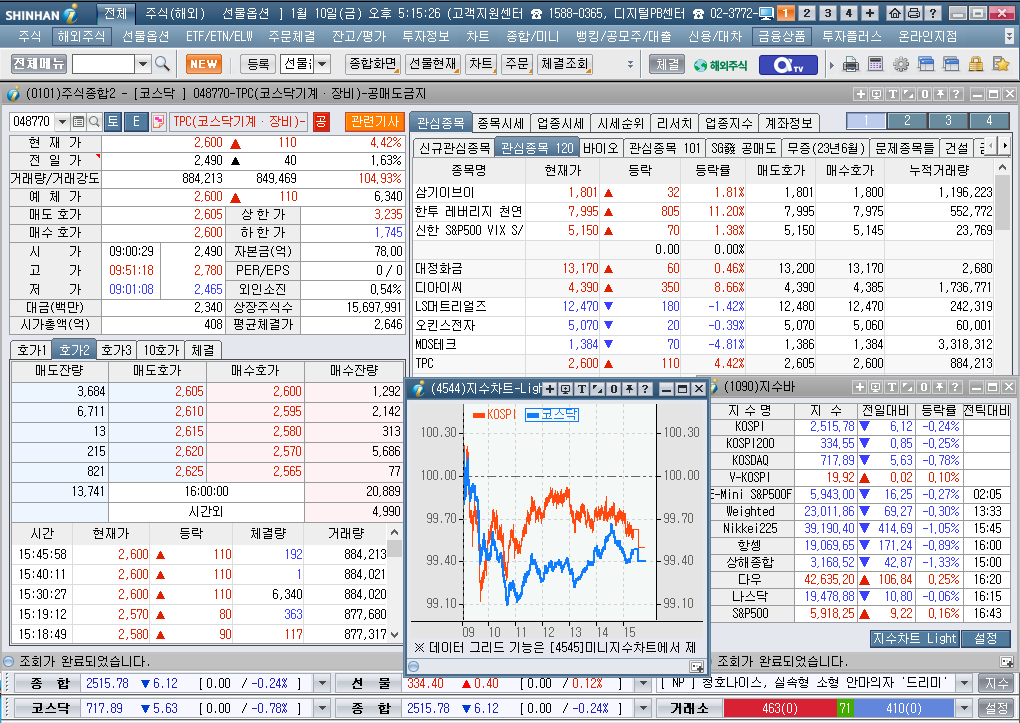The height and width of the screenshot is (723, 1020).
Task: Open the printer icon in right toolbar
Action: click(x=850, y=64)
